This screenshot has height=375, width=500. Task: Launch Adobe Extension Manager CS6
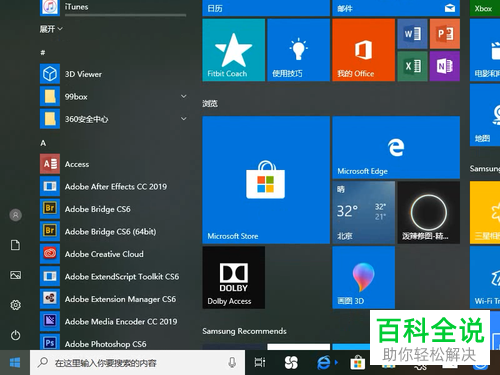tap(113, 299)
